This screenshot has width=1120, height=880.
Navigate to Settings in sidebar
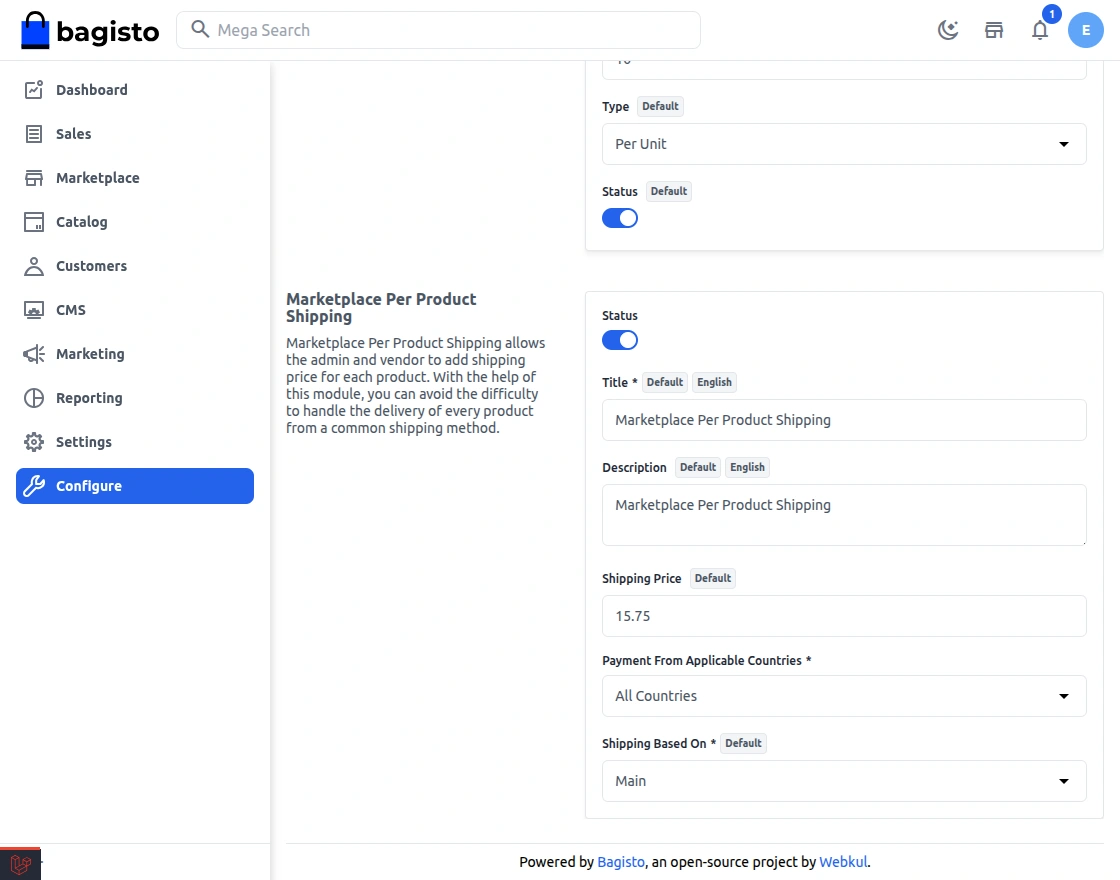[83, 442]
